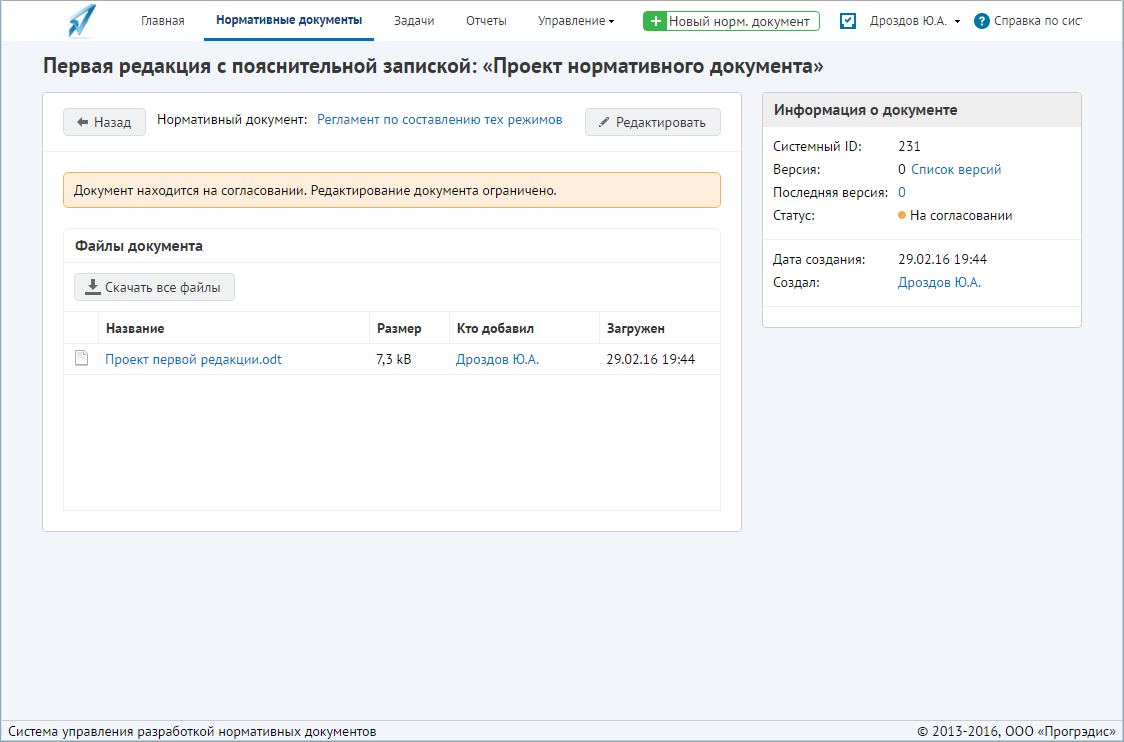Click the paper plane logo icon
This screenshot has height=742, width=1124.
pyautogui.click(x=82, y=21)
